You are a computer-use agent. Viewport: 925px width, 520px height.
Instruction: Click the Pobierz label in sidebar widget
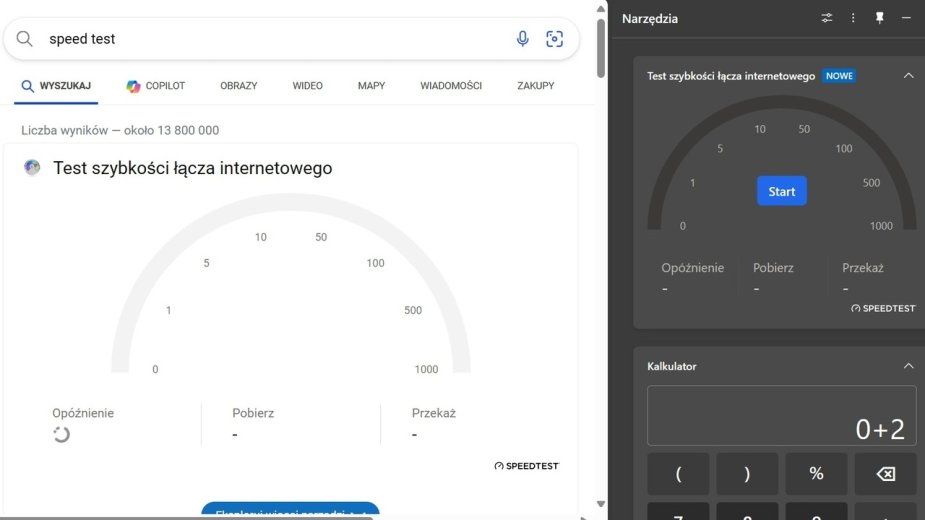point(773,268)
